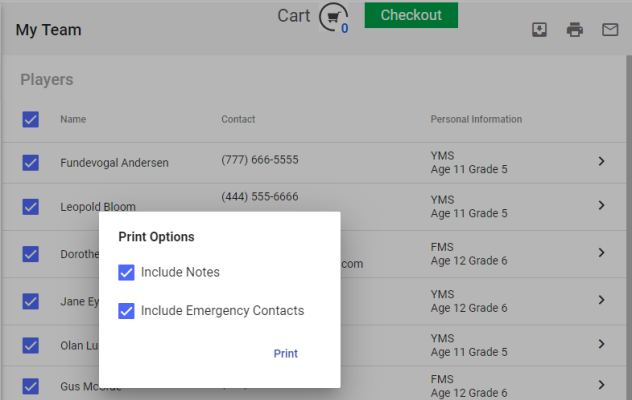The width and height of the screenshot is (632, 400).
Task: Toggle the select-all players checkbox
Action: pos(31,120)
